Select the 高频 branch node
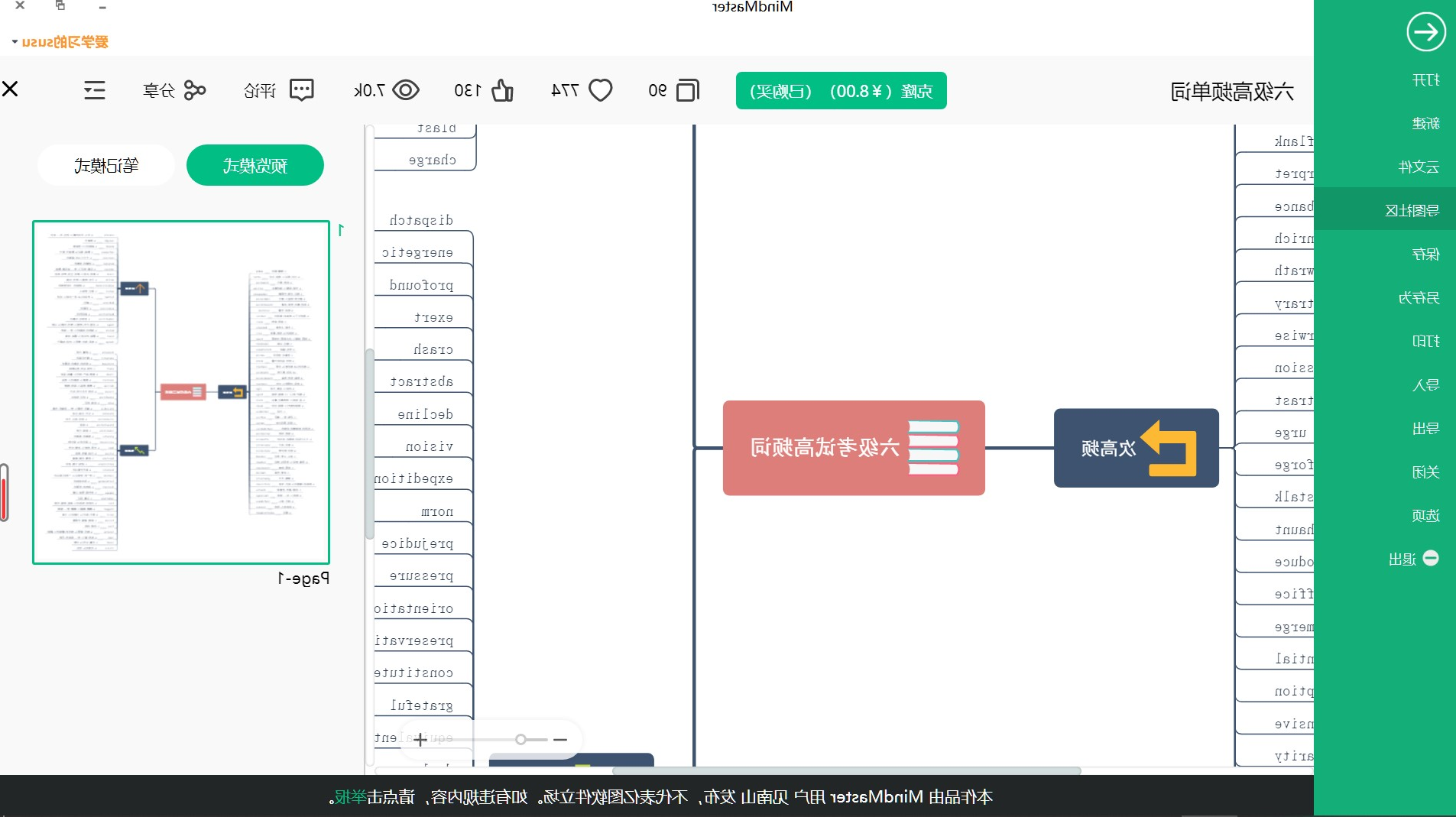Image resolution: width=1456 pixels, height=817 pixels. coord(1137,448)
